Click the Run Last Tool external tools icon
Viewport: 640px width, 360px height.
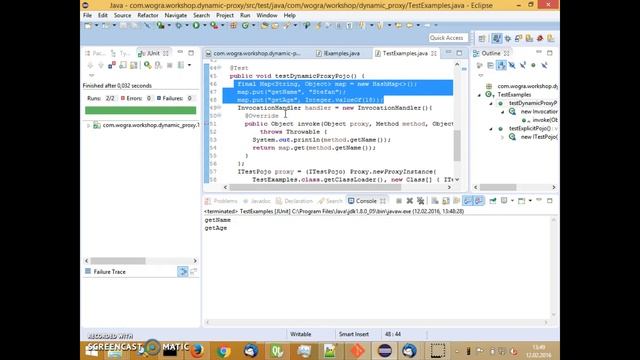214,25
